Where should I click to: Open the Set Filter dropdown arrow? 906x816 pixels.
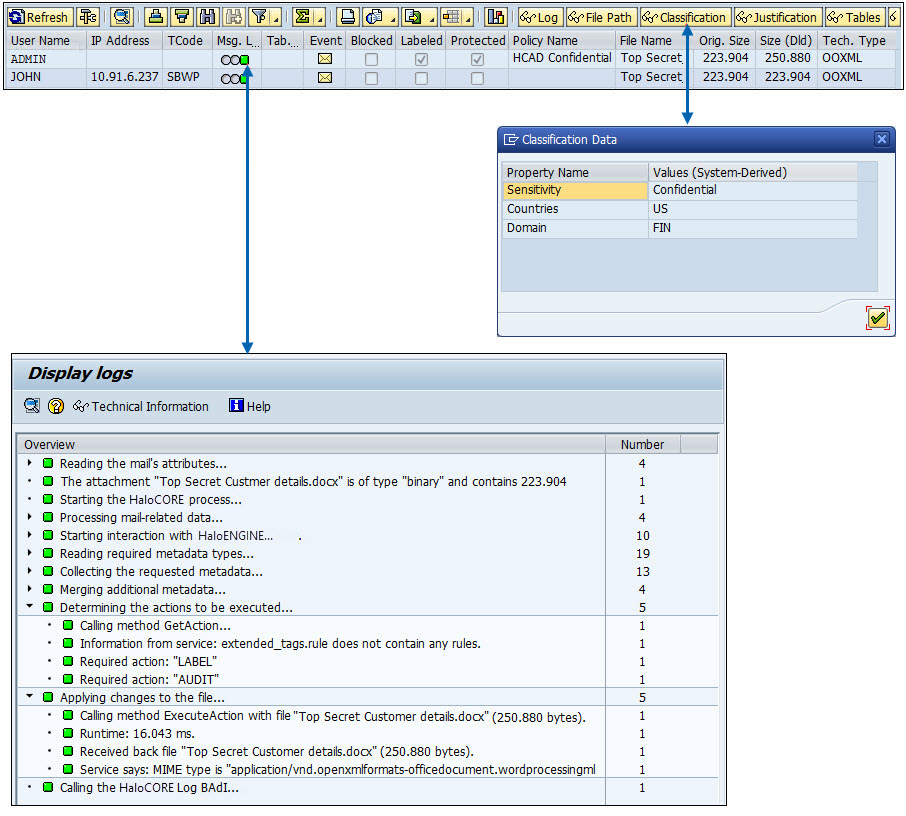click(x=276, y=18)
